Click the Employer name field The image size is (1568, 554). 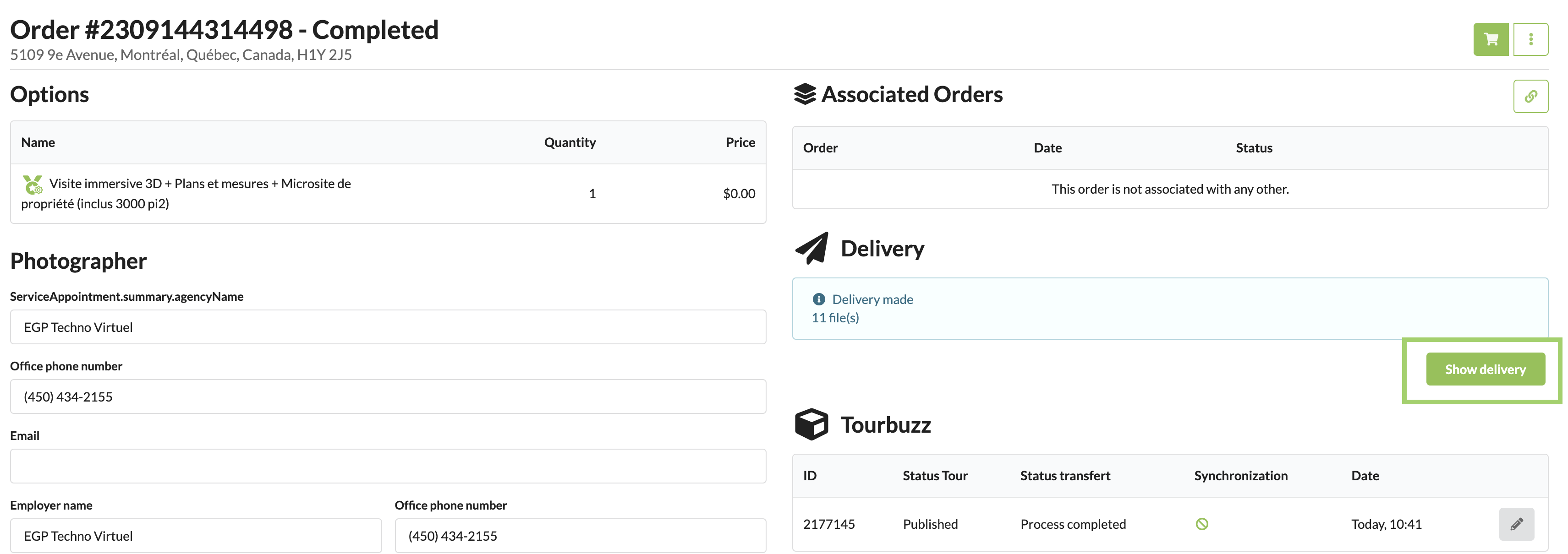pyautogui.click(x=195, y=535)
